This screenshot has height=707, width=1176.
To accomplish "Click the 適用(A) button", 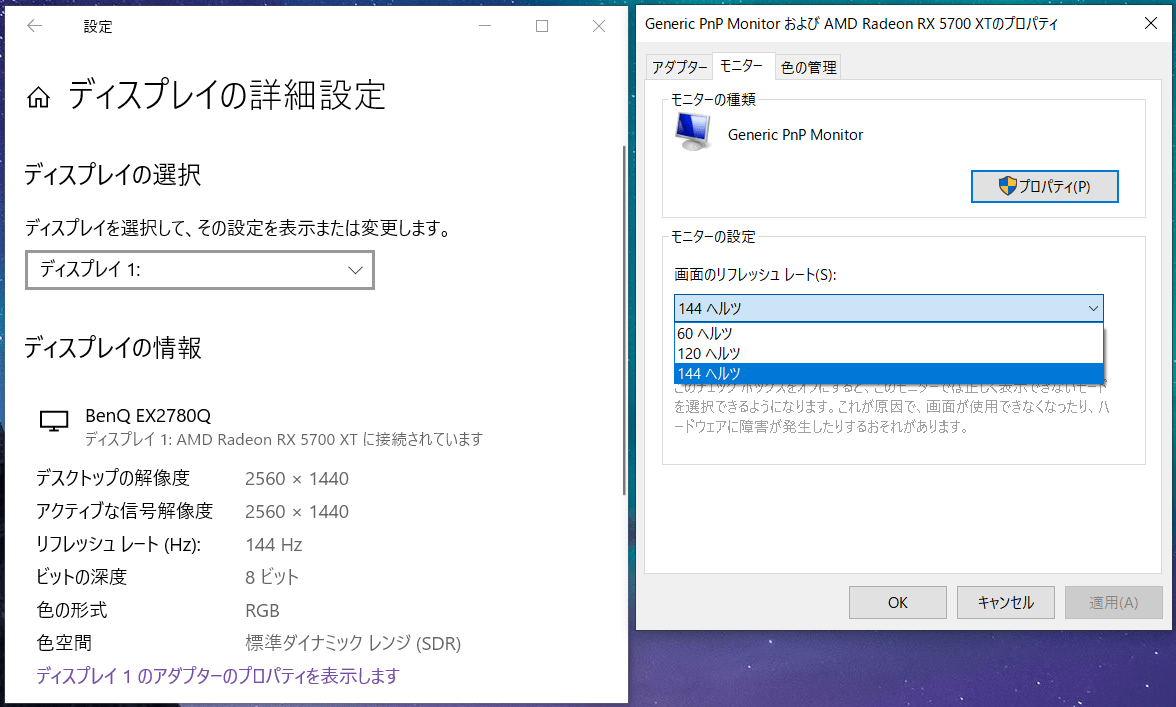I will 1114,602.
